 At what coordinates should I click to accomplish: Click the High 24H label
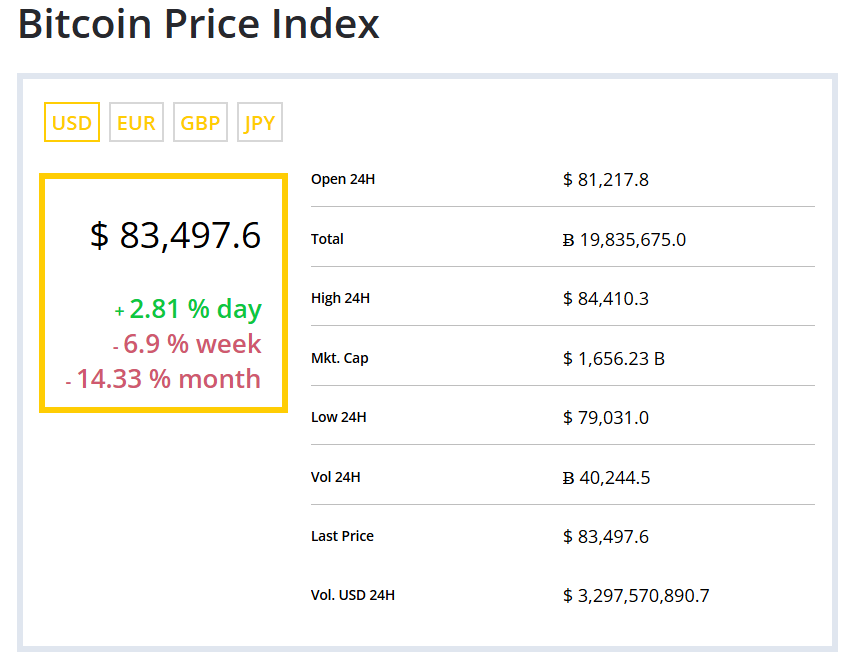click(341, 298)
